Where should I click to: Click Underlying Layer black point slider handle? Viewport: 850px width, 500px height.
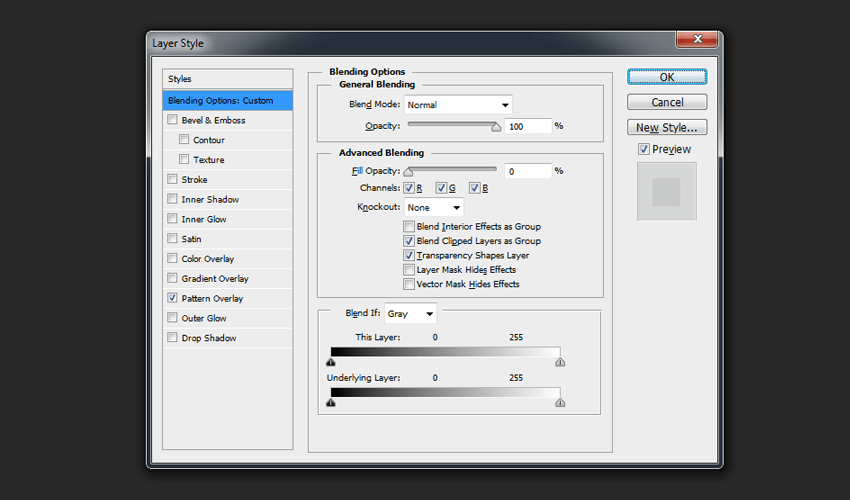click(331, 402)
